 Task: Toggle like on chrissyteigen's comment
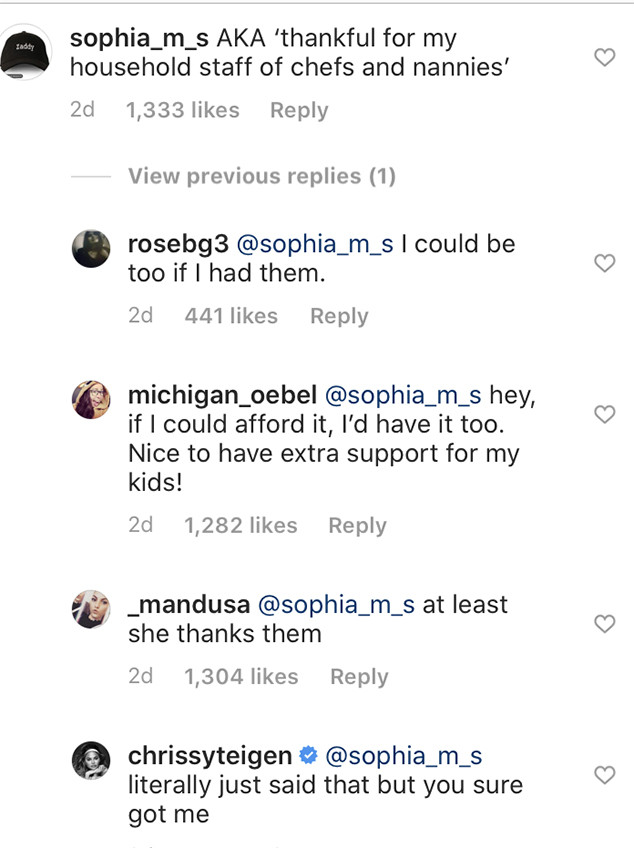[604, 774]
